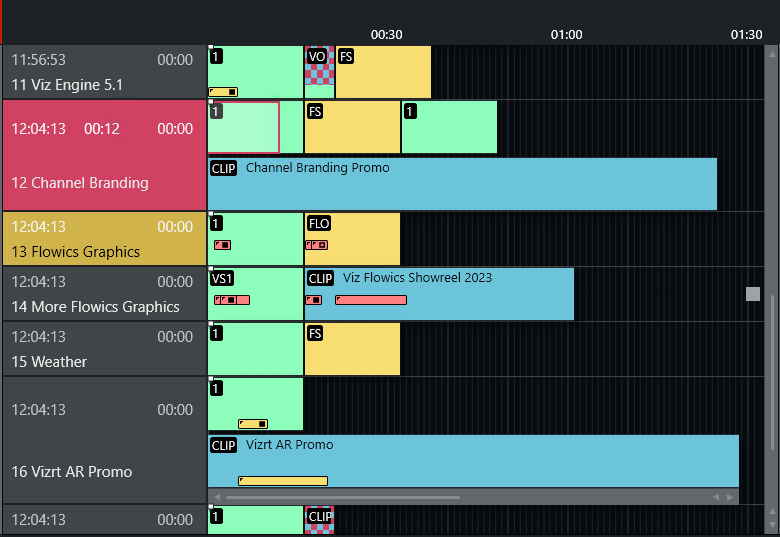Select the 11 Viz Engine 5.1 story

click(x=102, y=72)
